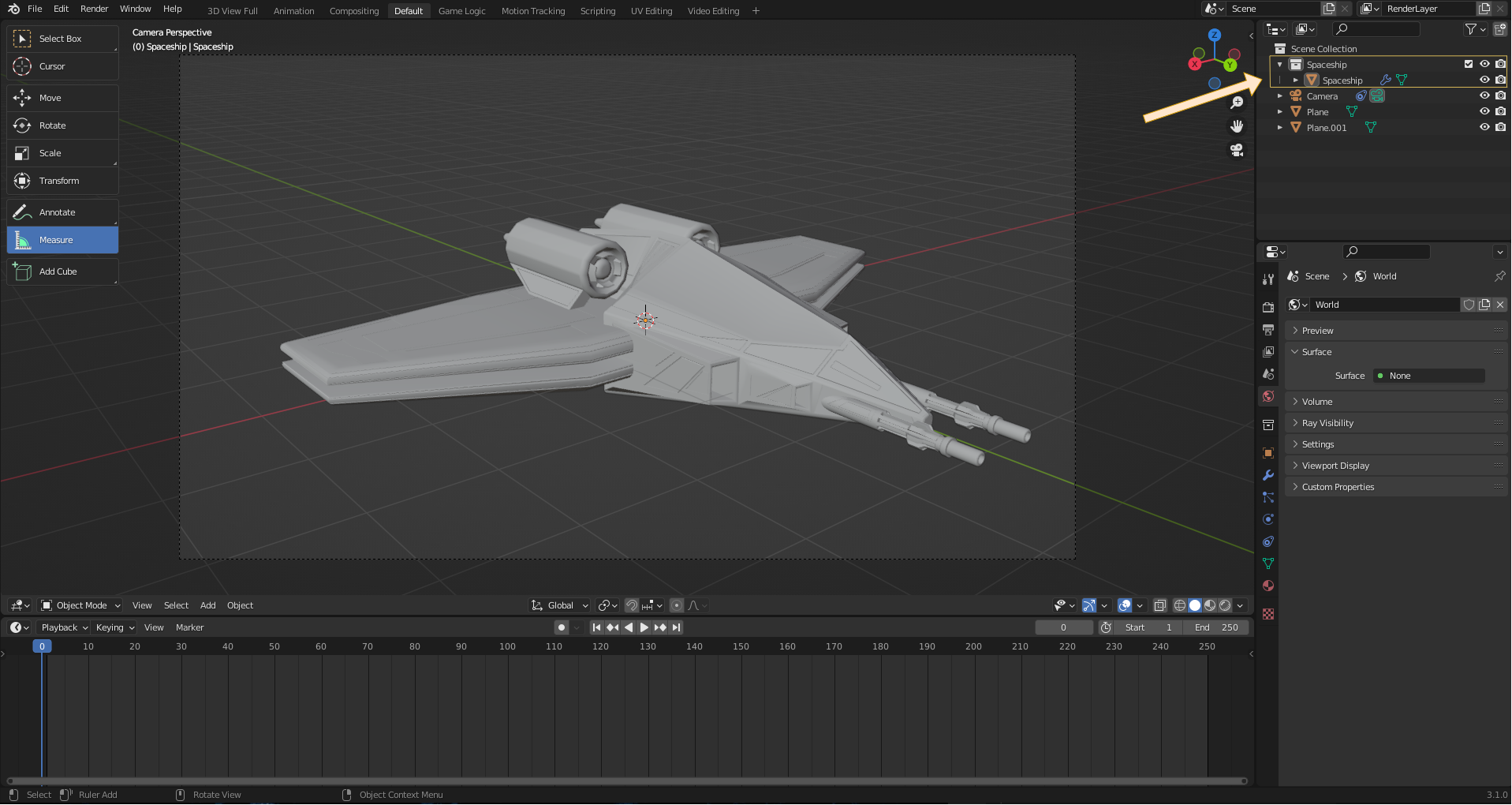Switch to the UV Editing workspace tab
Viewport: 1512px width, 805px height.
651,11
